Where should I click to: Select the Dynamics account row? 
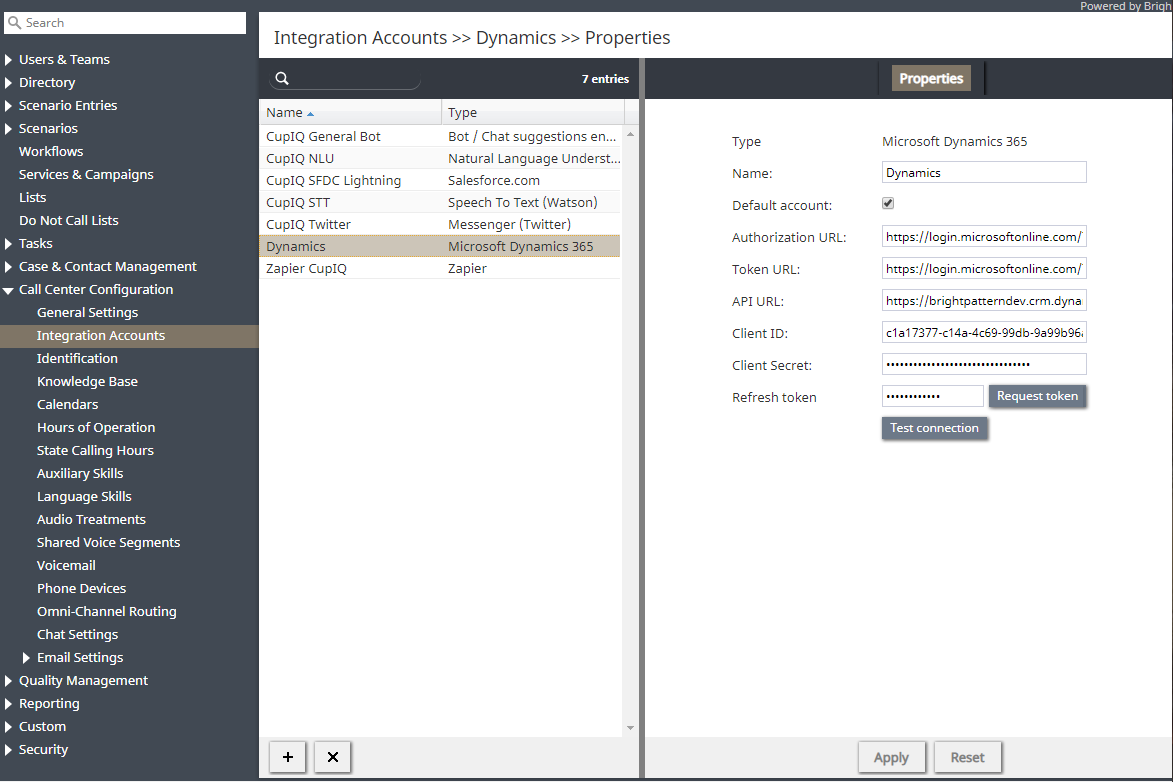click(x=440, y=246)
